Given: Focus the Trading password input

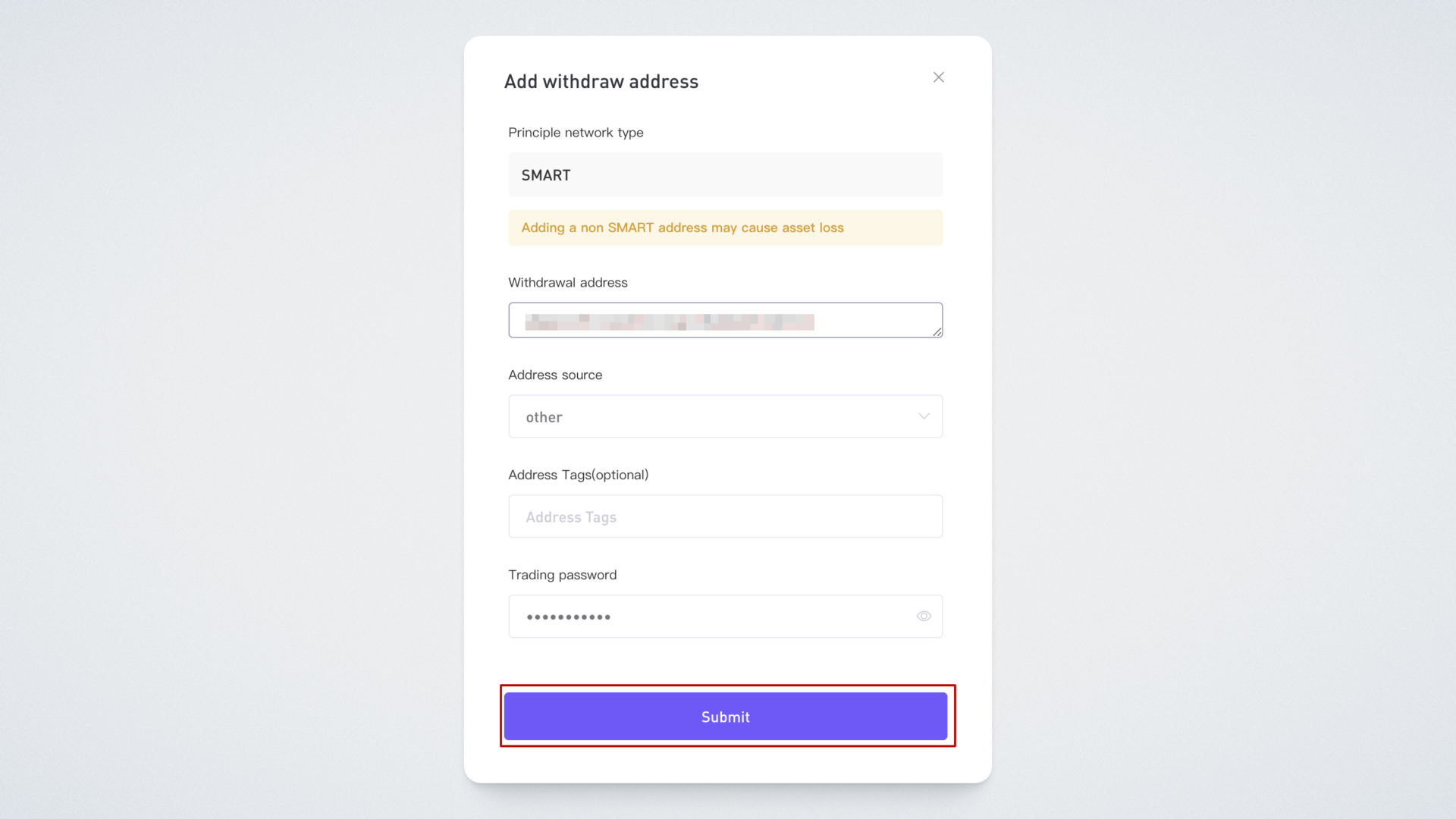Looking at the screenshot, I should click(758, 617).
